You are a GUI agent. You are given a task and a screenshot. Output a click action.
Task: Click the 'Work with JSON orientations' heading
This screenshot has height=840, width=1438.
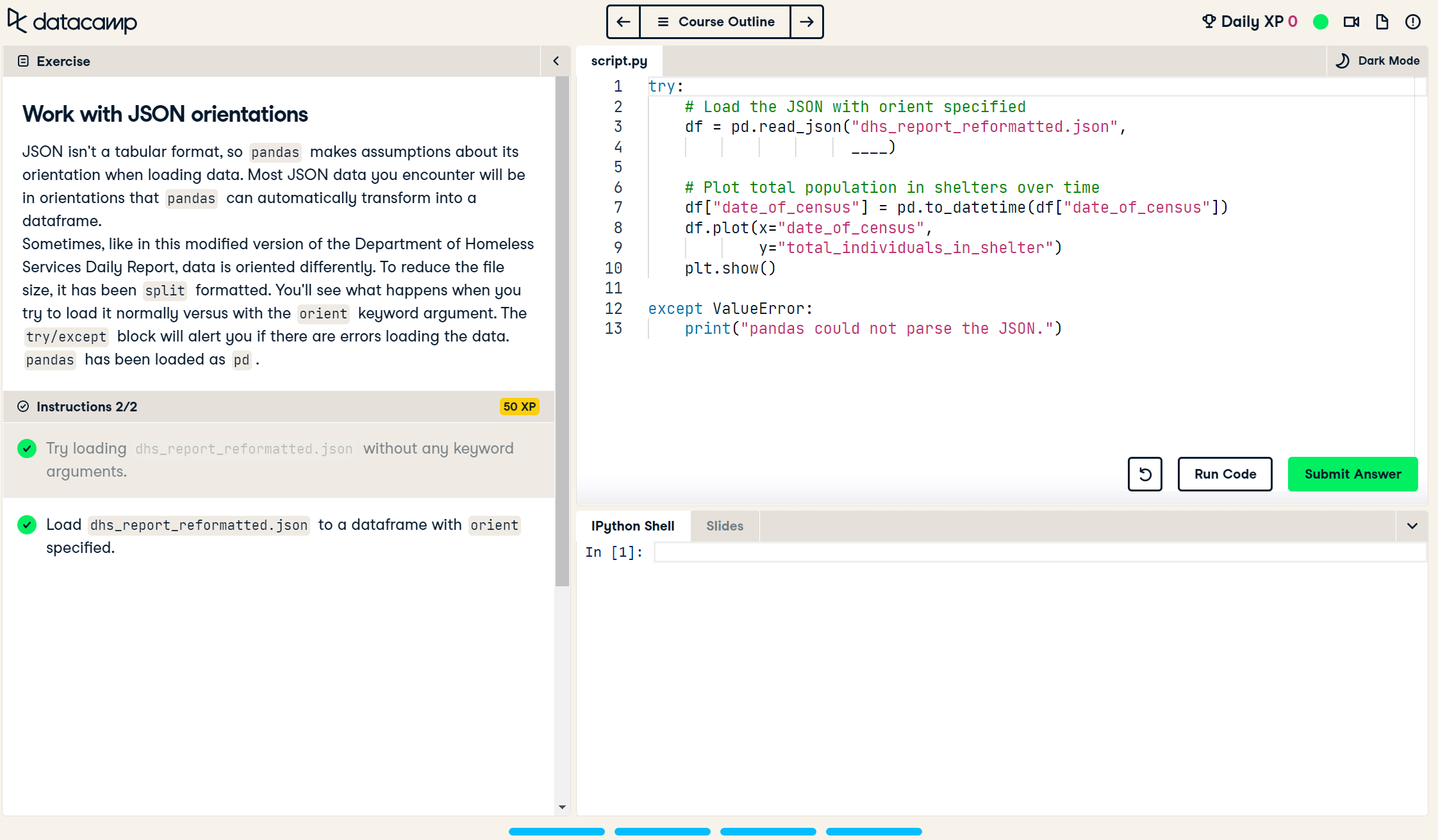click(x=165, y=114)
